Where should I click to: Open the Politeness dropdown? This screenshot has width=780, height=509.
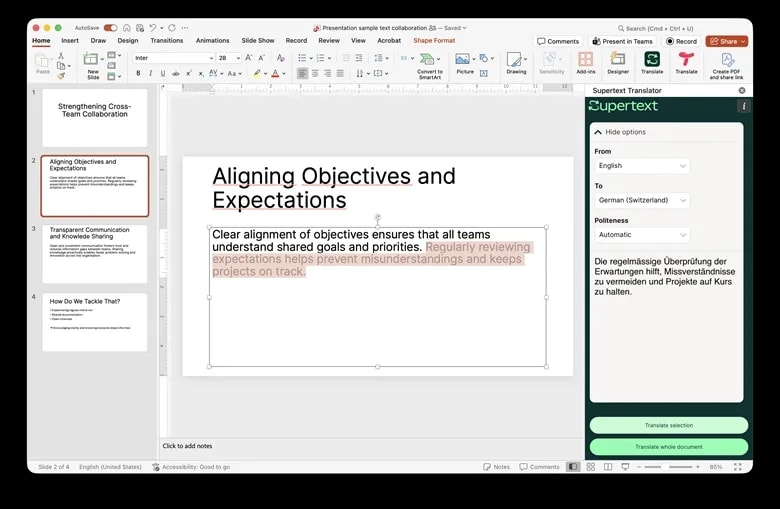click(642, 234)
